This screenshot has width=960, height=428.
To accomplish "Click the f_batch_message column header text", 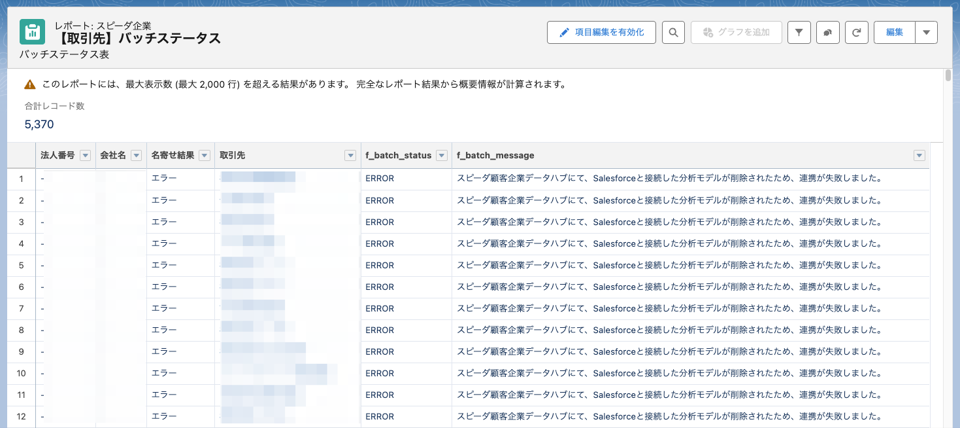I will [x=495, y=156].
